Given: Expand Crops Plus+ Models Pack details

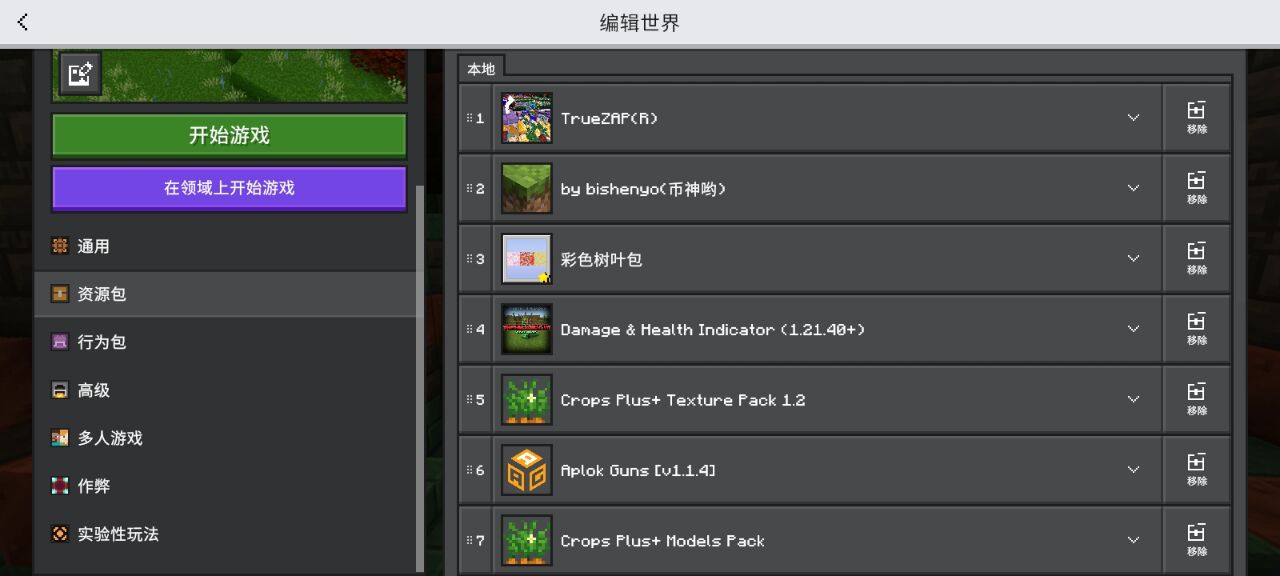Looking at the screenshot, I should tap(1133, 540).
